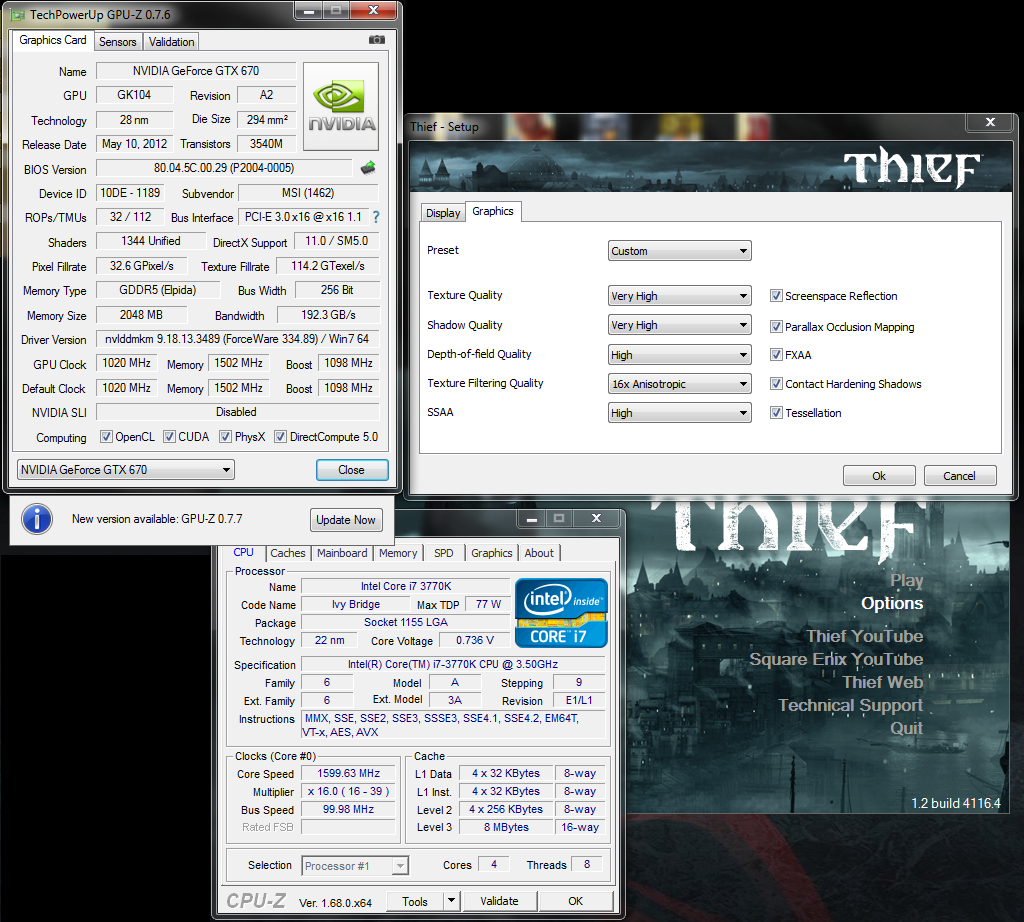Close the Thief Setup window
Image resolution: width=1024 pixels, height=922 pixels.
pos(990,122)
